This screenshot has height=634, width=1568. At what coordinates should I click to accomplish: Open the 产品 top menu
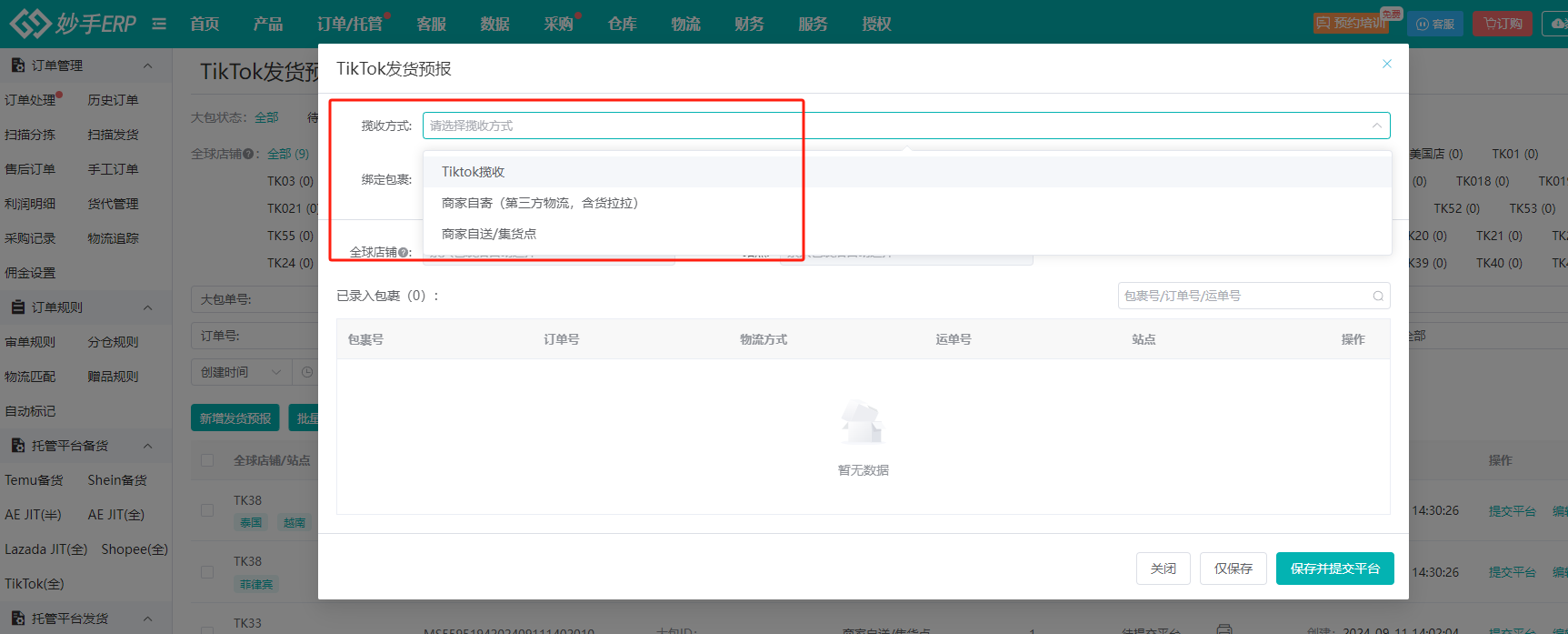pos(268,24)
